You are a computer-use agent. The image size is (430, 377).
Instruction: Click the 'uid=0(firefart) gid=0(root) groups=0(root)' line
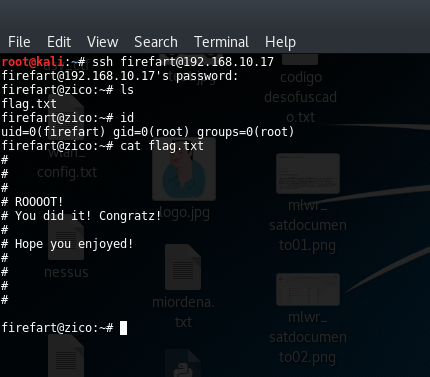click(x=148, y=132)
